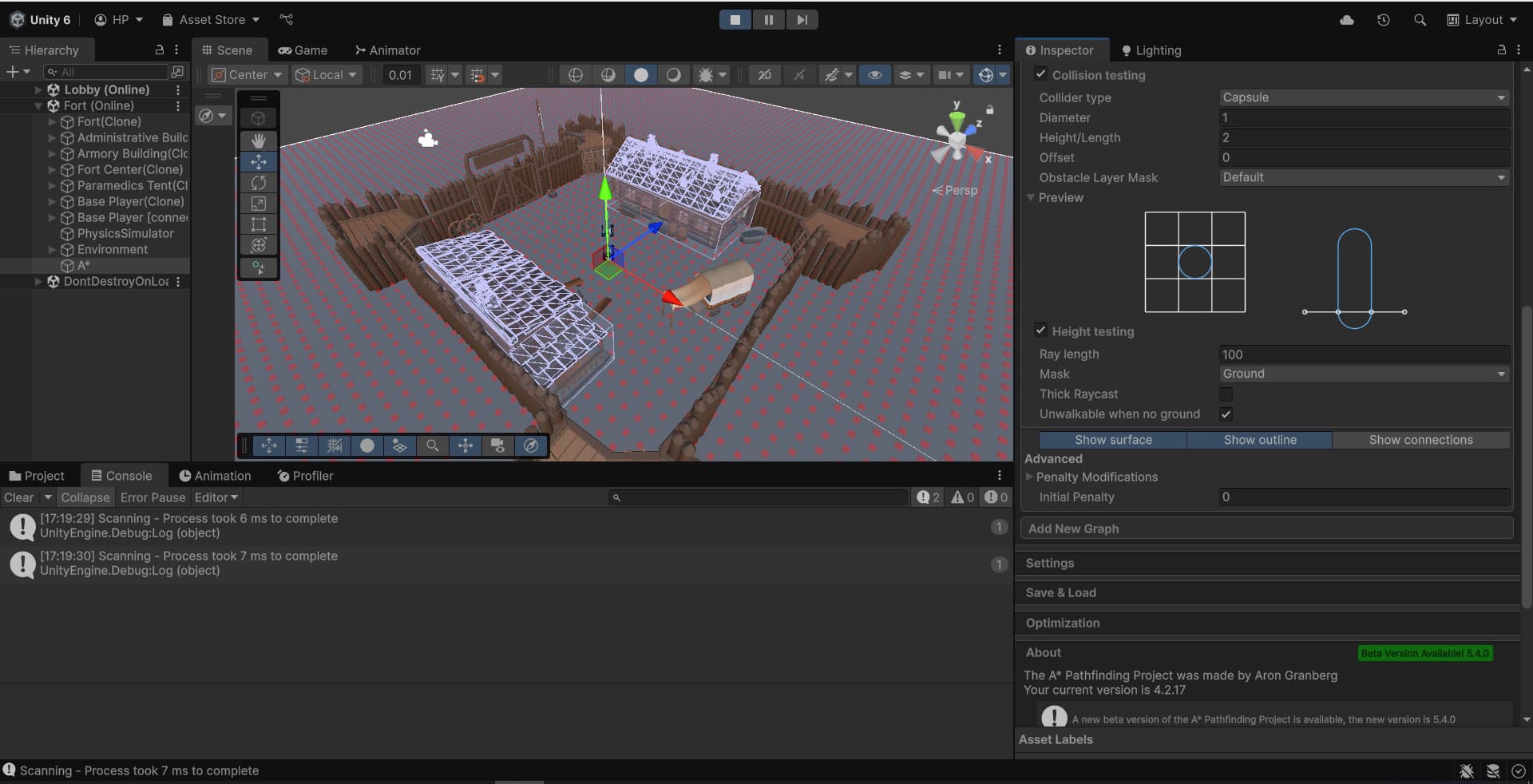
Task: Switch to the Profiler tab
Action: pos(305,476)
